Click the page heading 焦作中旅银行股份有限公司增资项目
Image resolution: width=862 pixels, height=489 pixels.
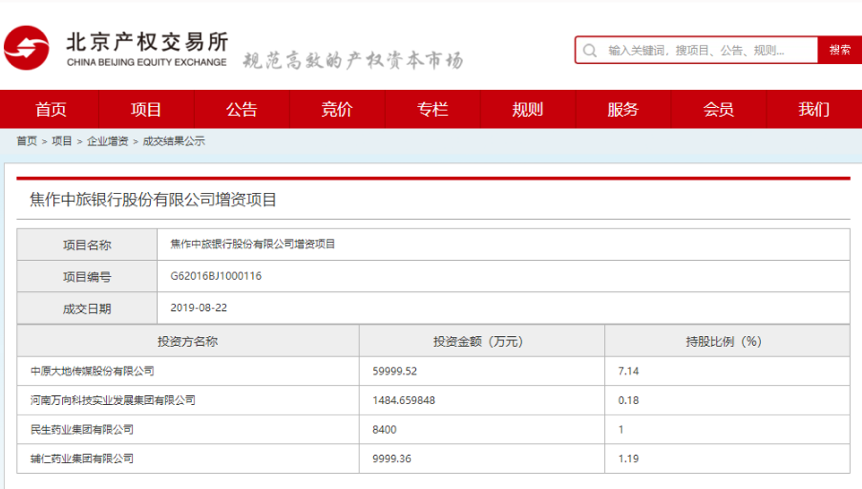click(x=153, y=199)
